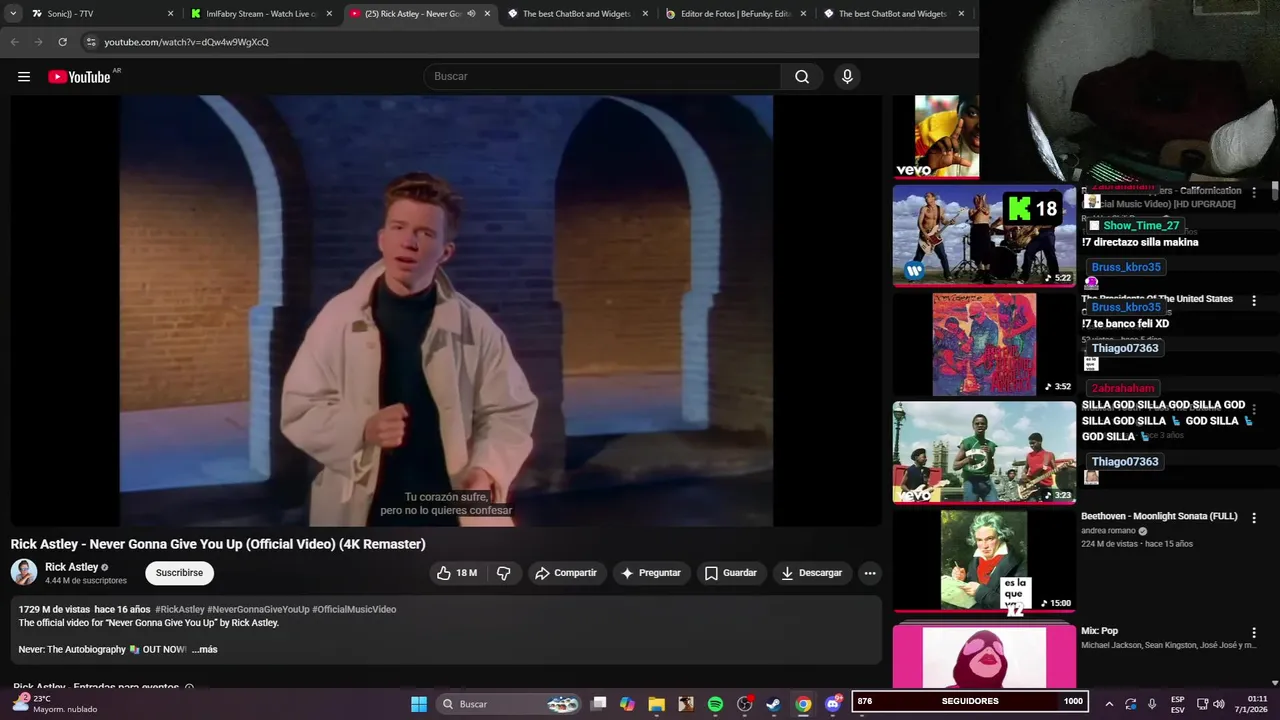Open the Rick Astley channel name link
Image resolution: width=1280 pixels, height=720 pixels.
tap(71, 567)
